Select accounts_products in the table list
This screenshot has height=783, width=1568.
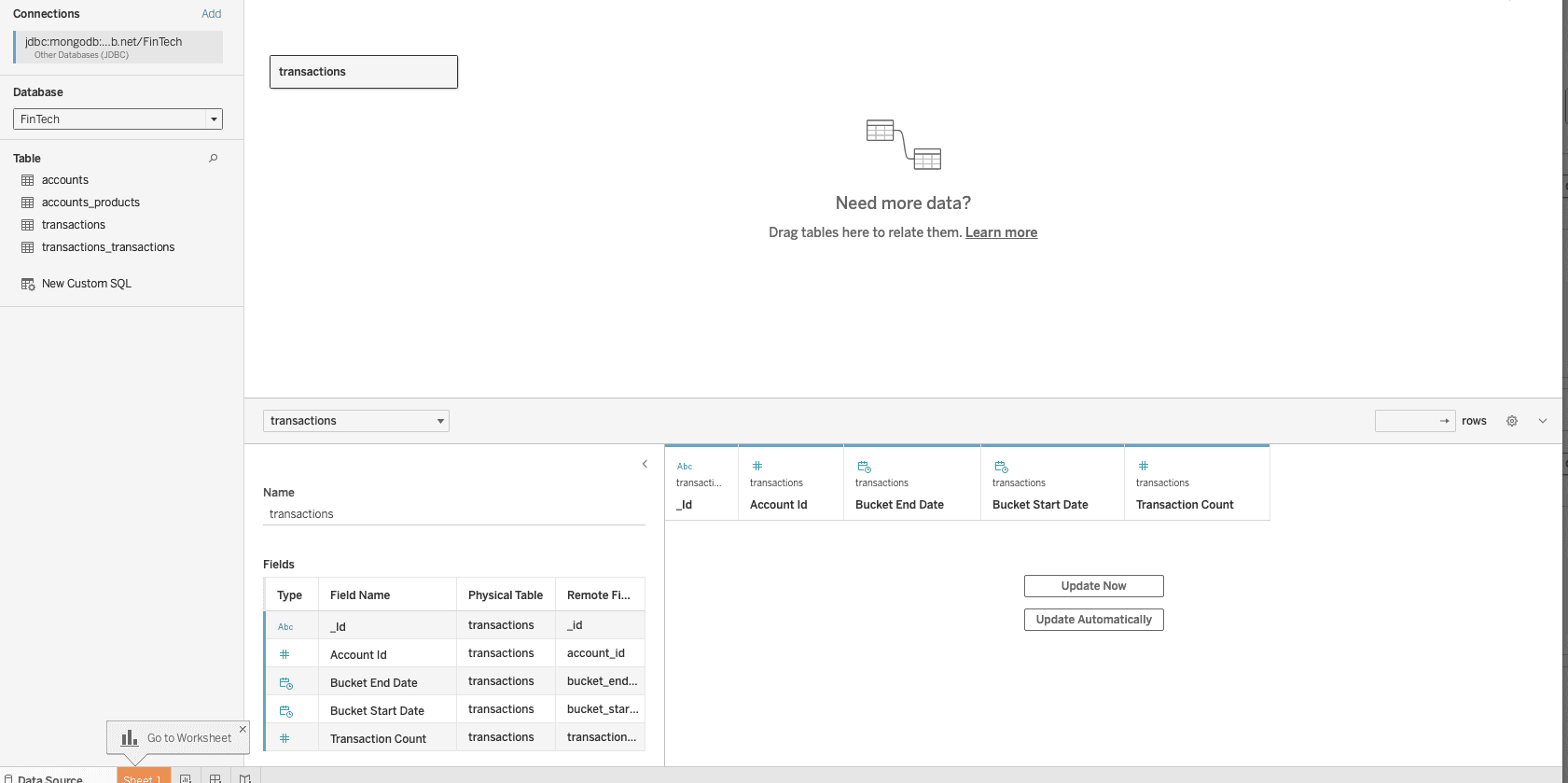point(90,203)
